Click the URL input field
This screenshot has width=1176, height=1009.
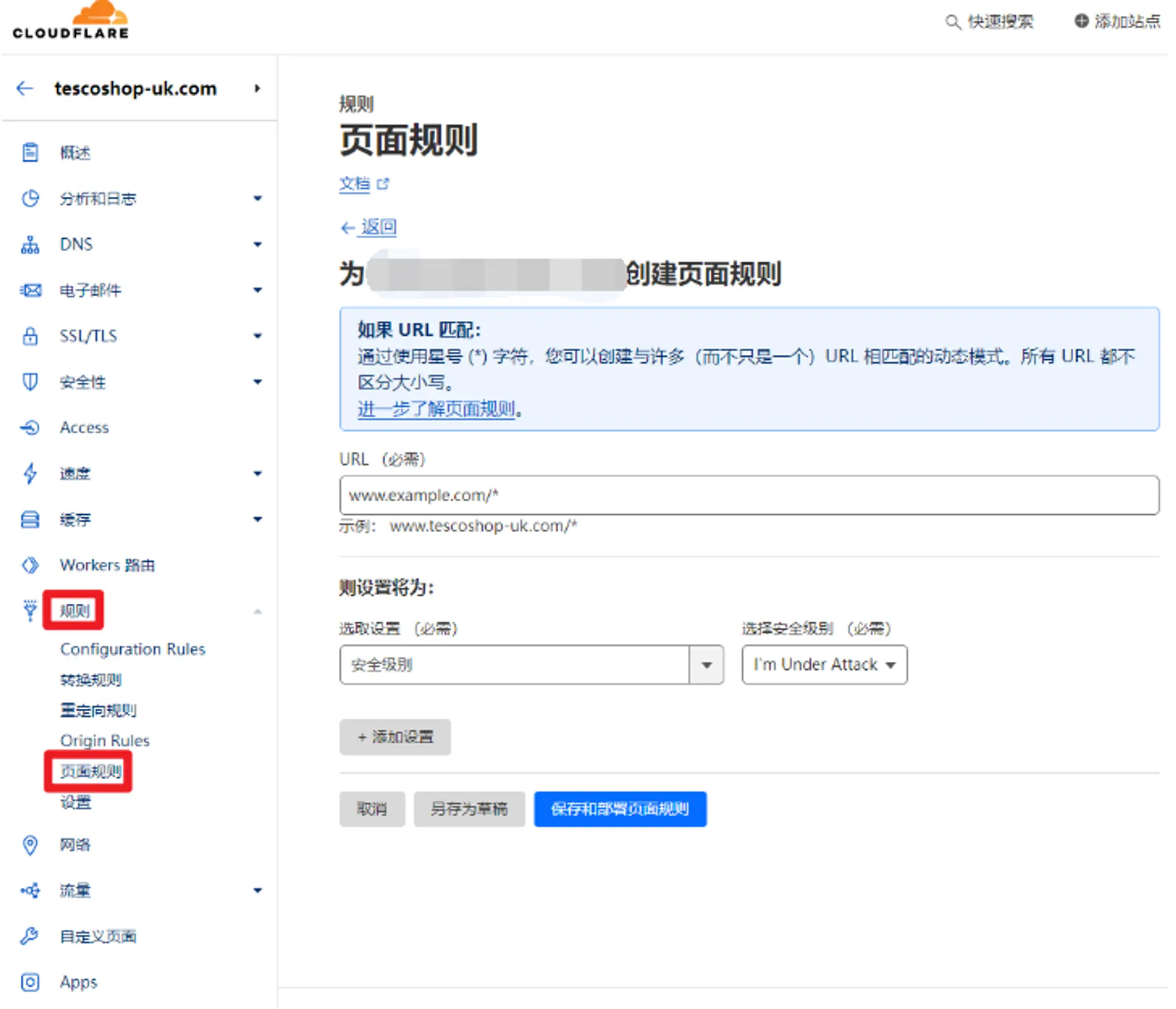[x=748, y=495]
